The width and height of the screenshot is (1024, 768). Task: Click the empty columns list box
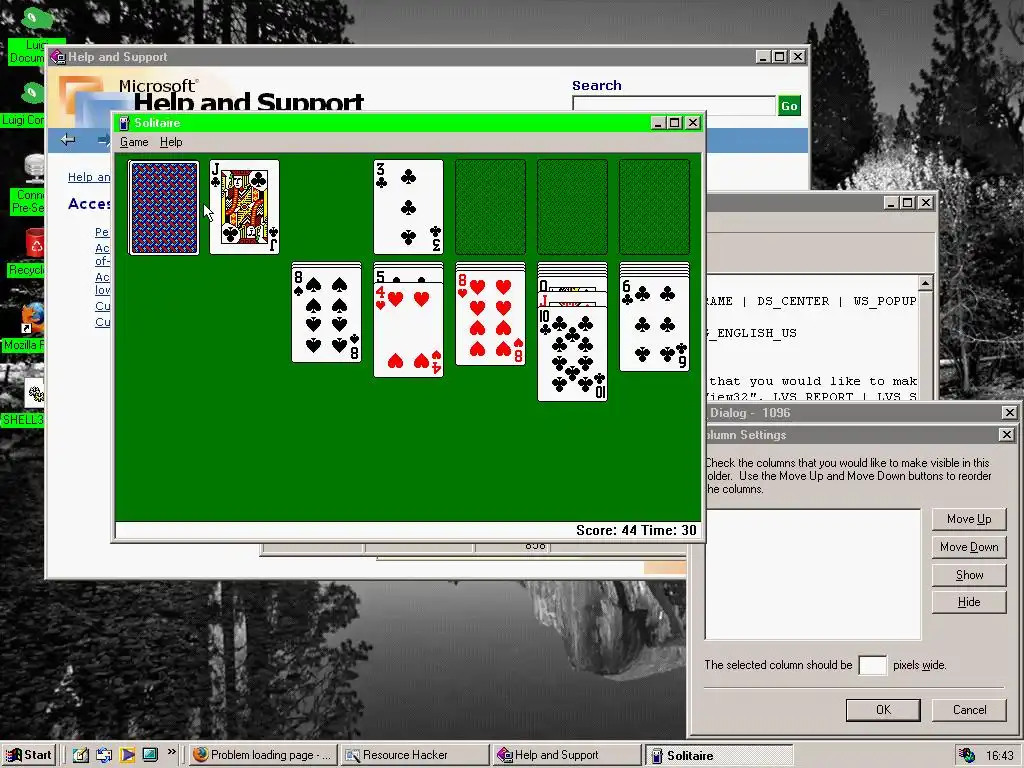tap(813, 574)
